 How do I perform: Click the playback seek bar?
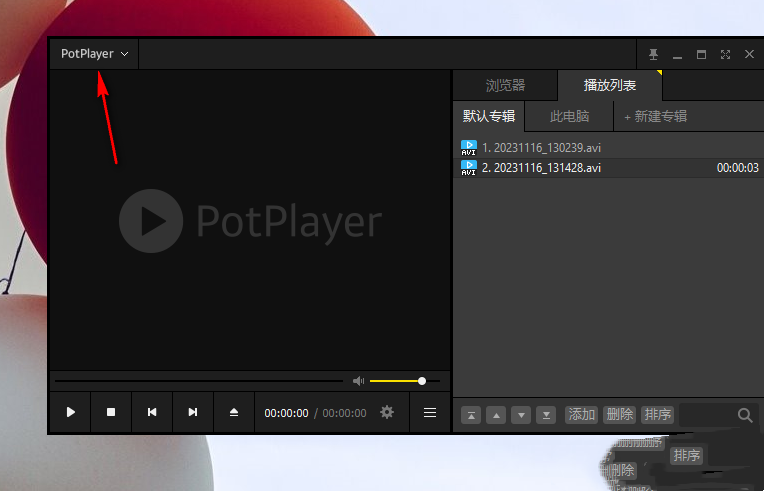click(199, 381)
